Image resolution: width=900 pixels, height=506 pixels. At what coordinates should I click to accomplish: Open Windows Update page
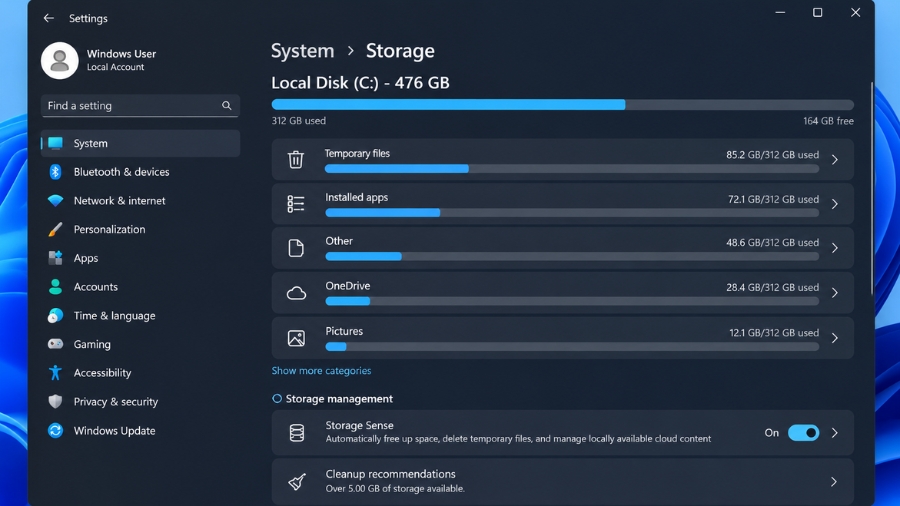coord(140,430)
